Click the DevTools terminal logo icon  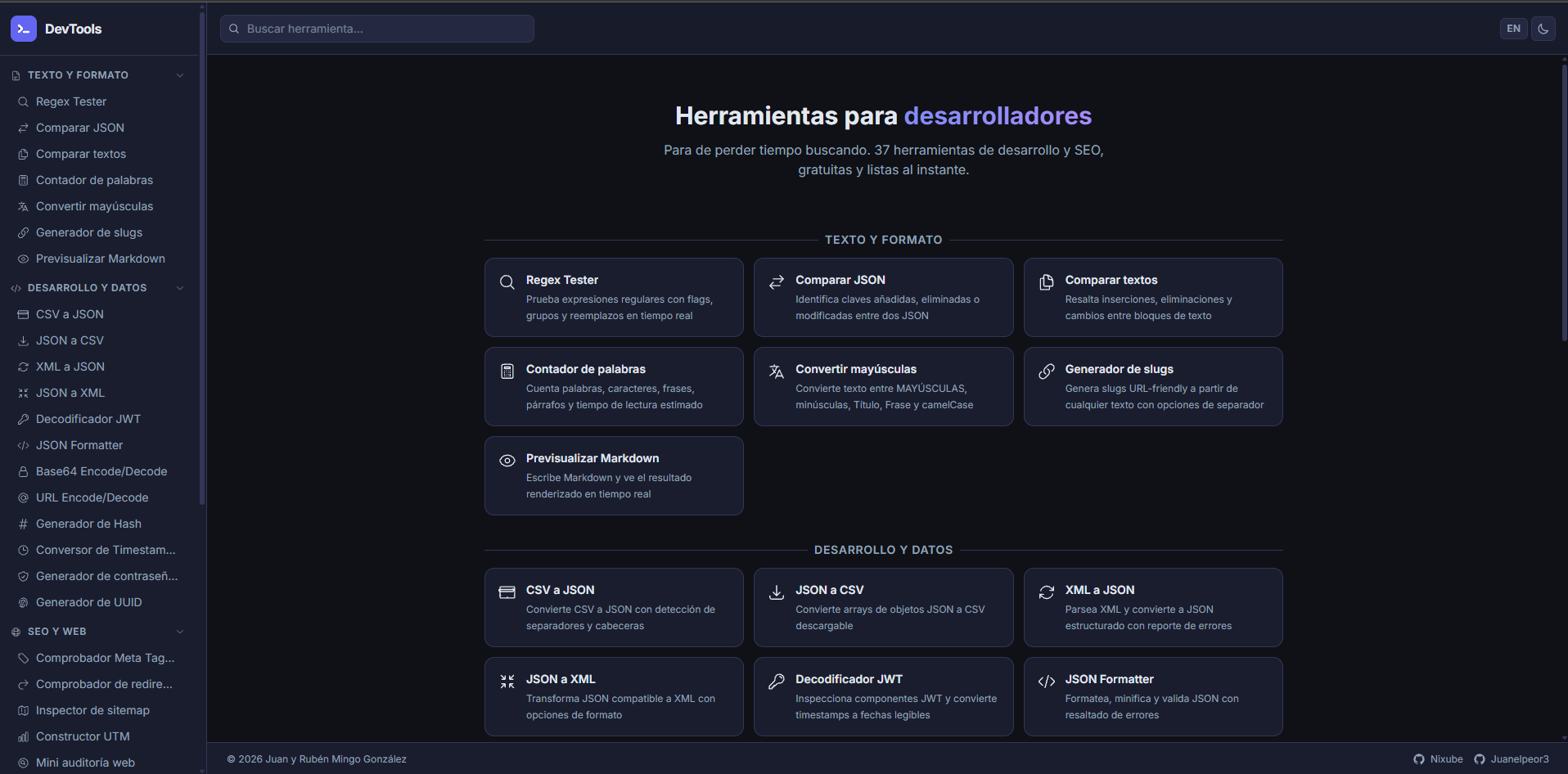coord(24,29)
